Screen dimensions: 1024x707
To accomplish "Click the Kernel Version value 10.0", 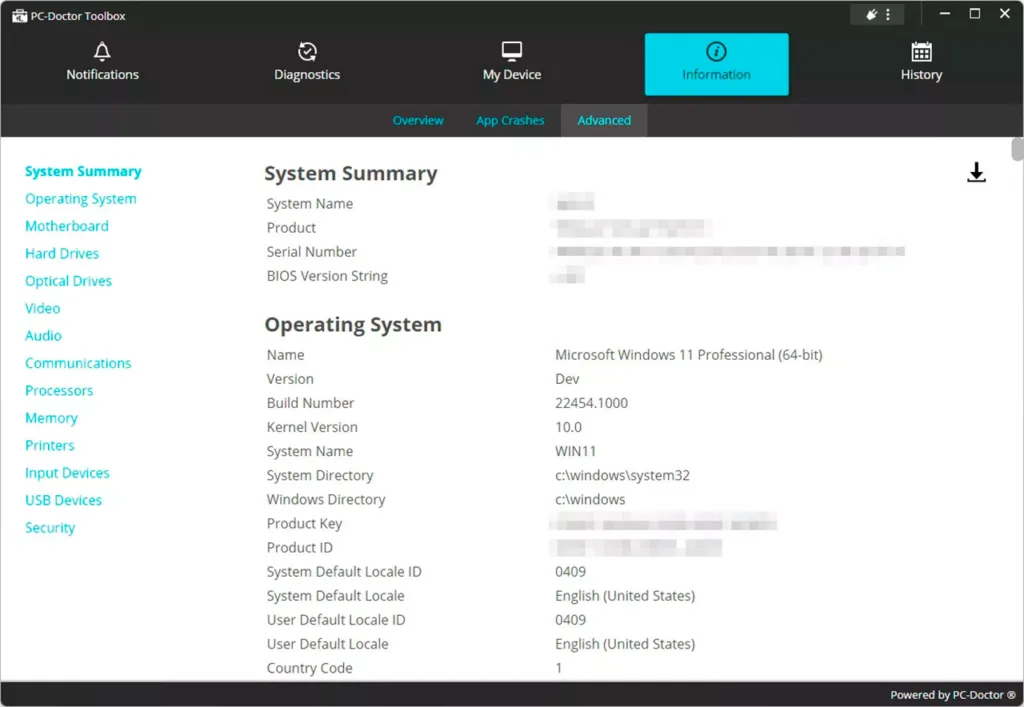I will click(x=568, y=427).
